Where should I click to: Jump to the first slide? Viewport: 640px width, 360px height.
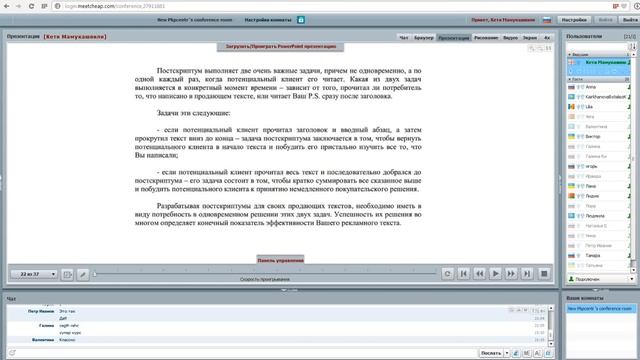pyautogui.click(x=464, y=274)
